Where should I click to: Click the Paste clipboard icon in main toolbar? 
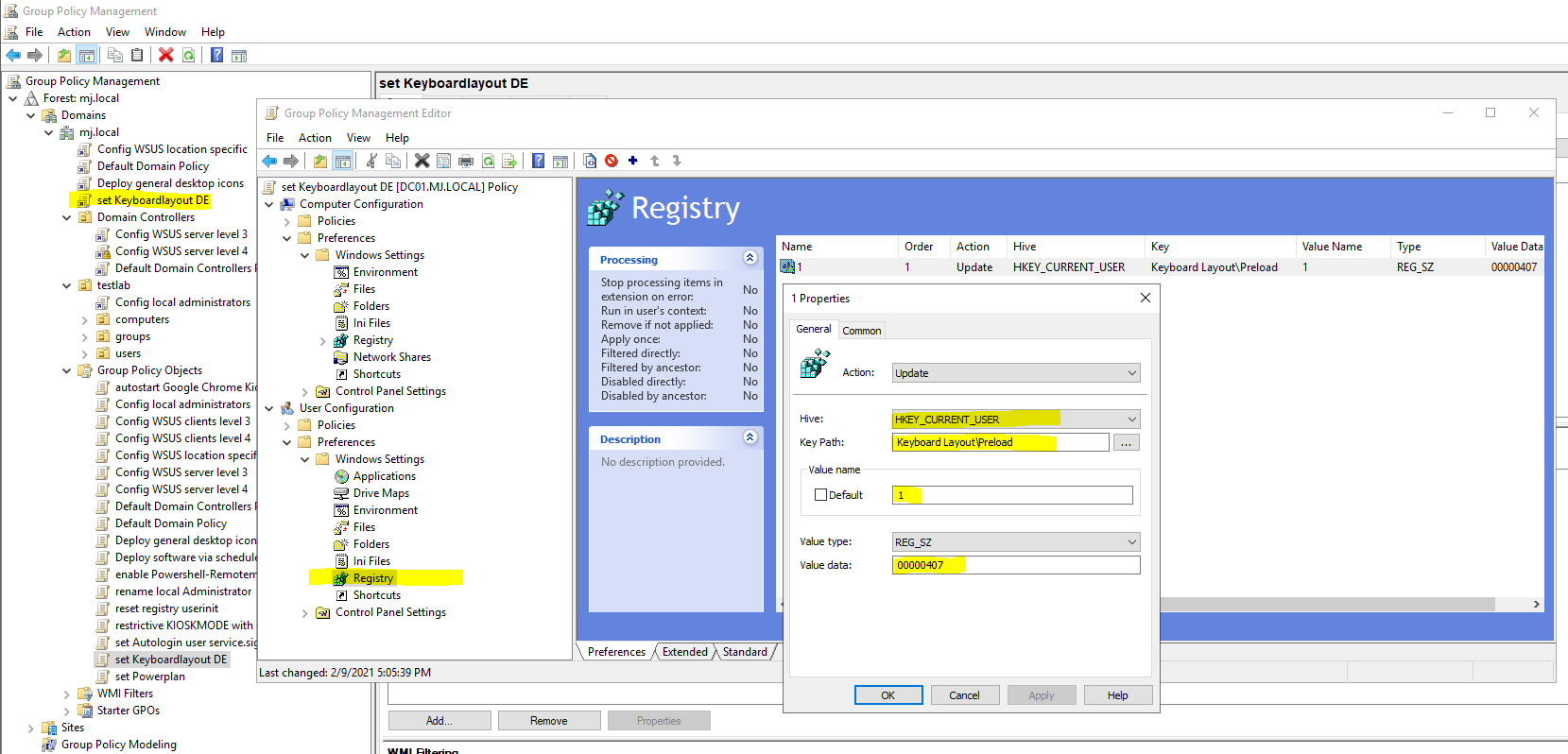[137, 55]
